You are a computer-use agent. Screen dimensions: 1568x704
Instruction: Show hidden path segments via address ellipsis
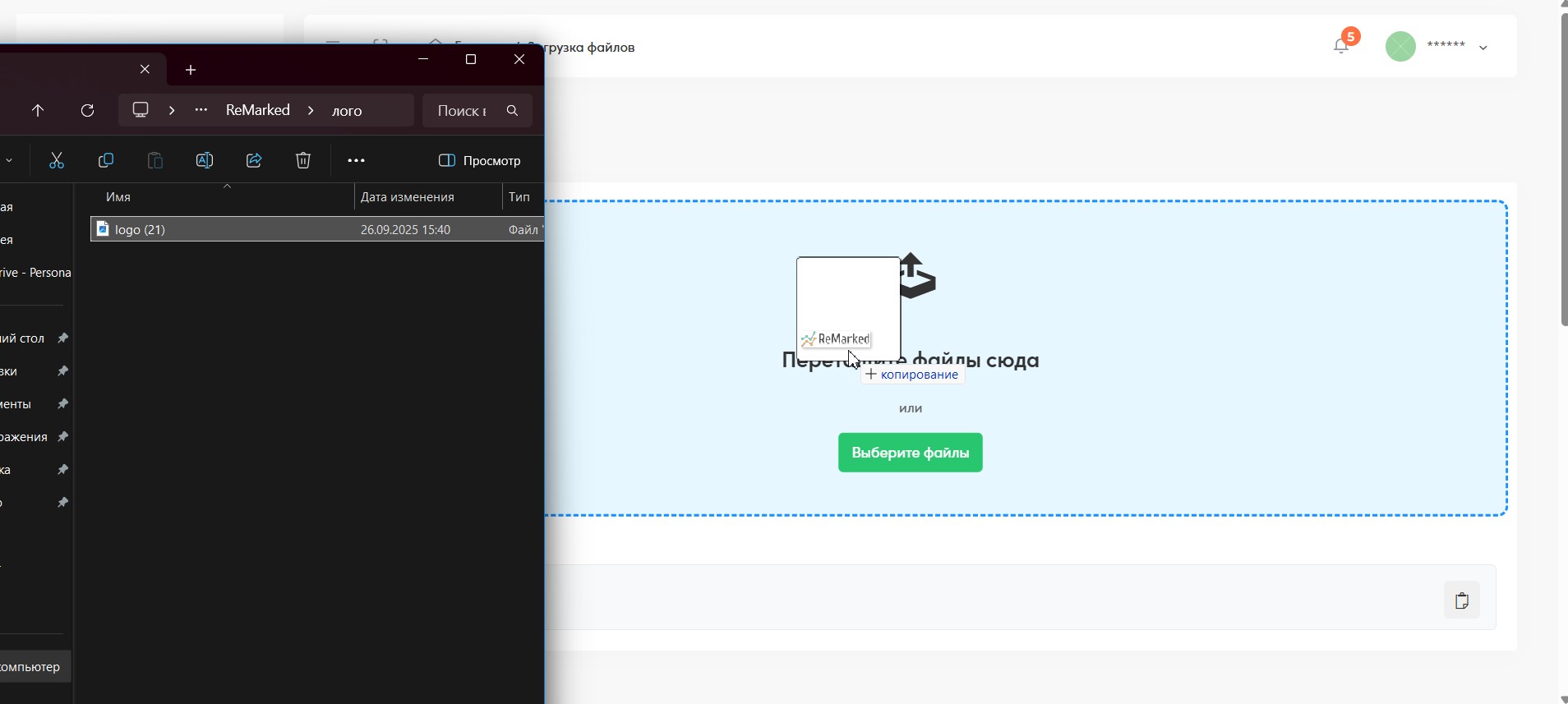tap(201, 110)
